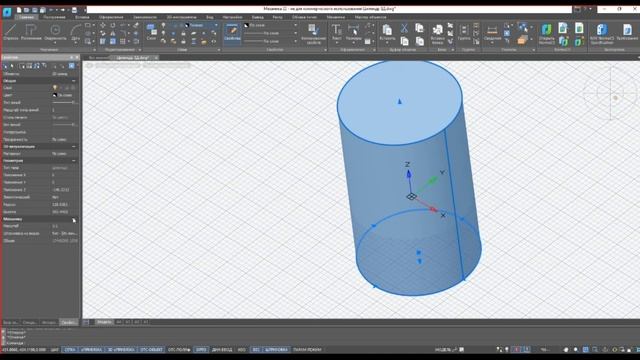Collapse the Механика section in Properties panel

(74, 219)
